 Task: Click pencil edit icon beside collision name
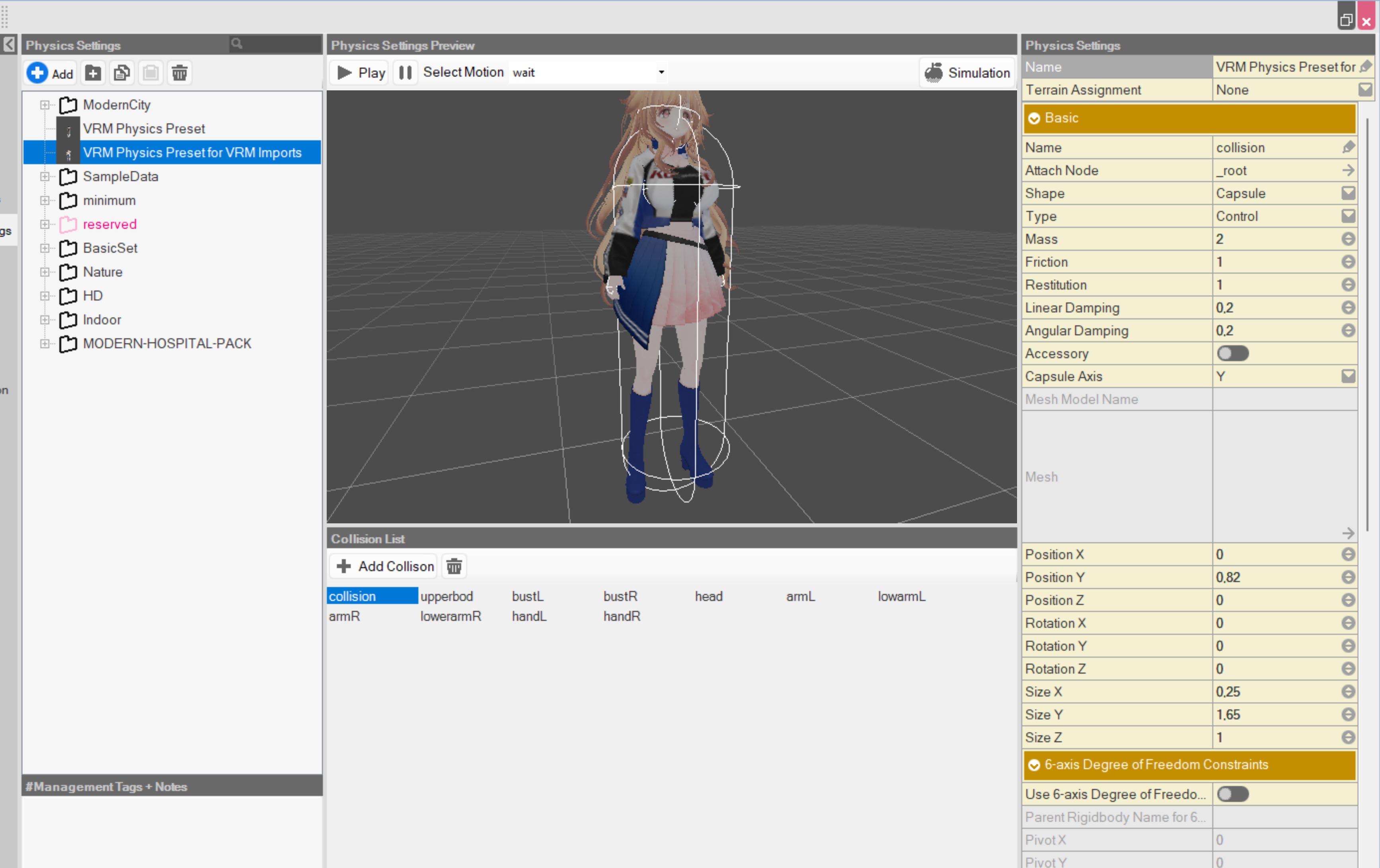[1348, 147]
